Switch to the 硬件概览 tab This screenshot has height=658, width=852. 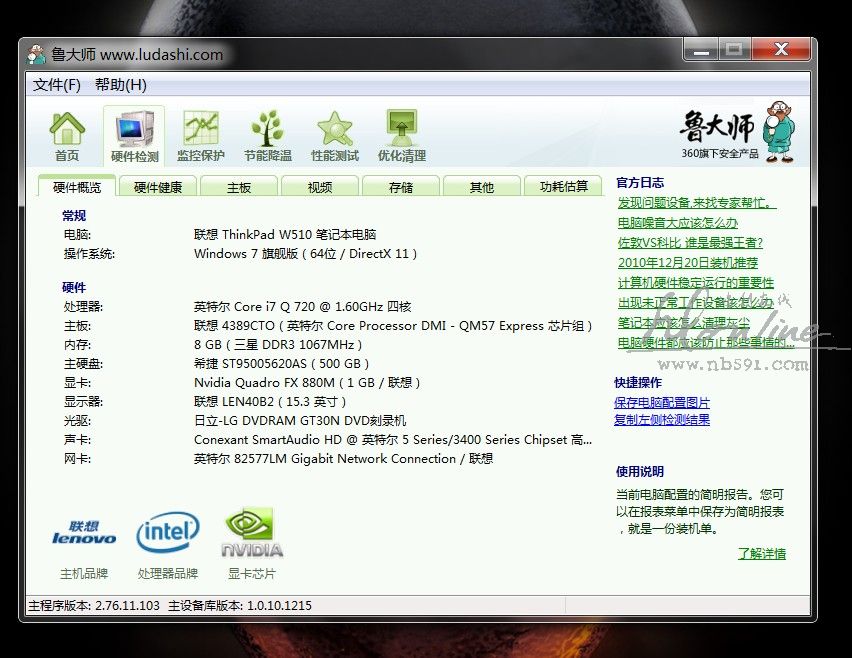77,187
